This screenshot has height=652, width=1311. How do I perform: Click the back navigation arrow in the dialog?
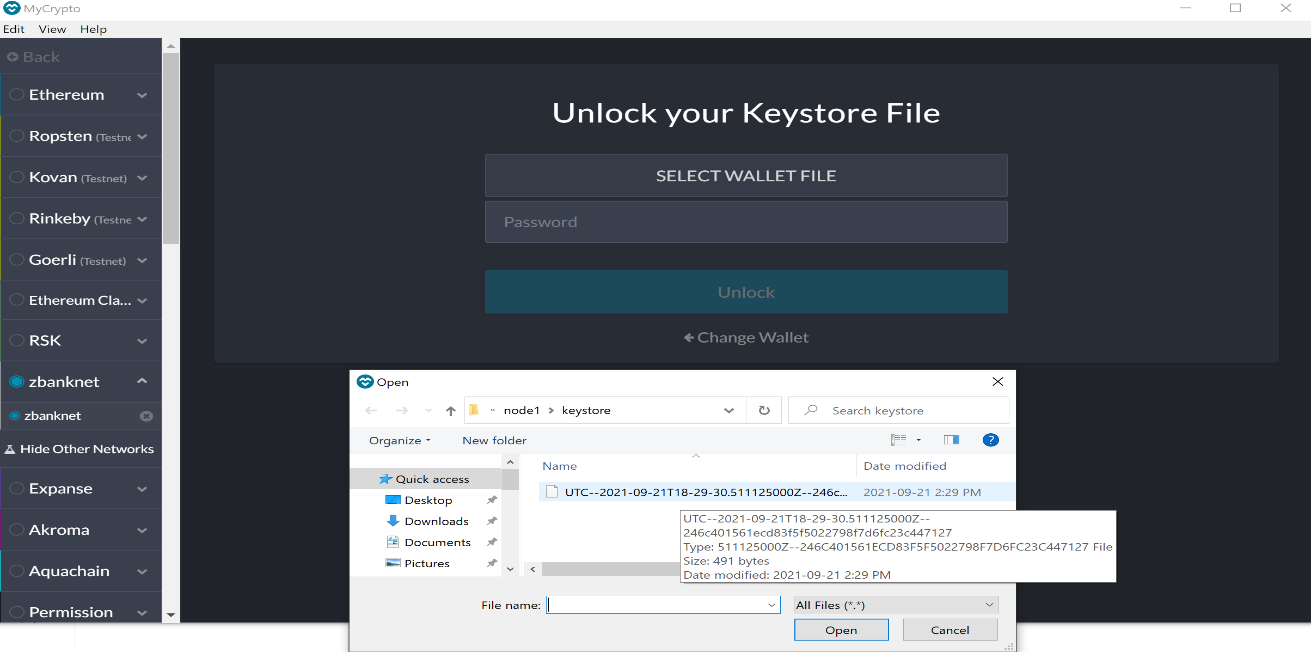coord(371,410)
